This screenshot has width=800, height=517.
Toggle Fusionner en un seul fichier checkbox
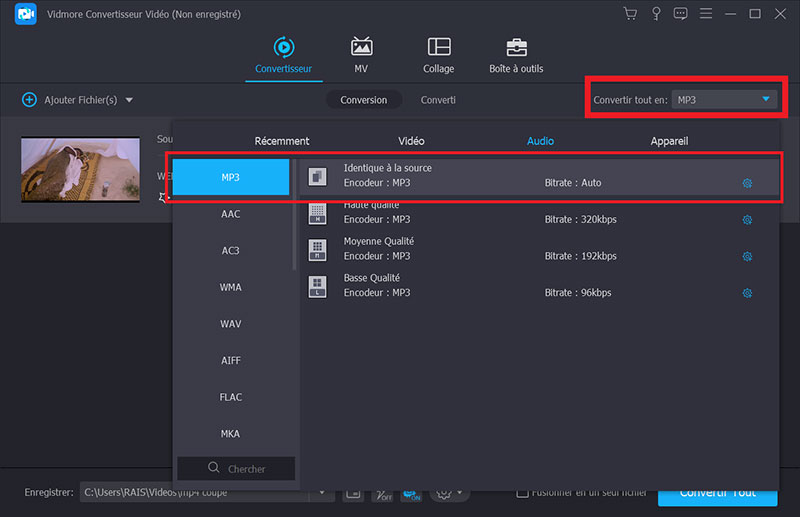click(522, 493)
